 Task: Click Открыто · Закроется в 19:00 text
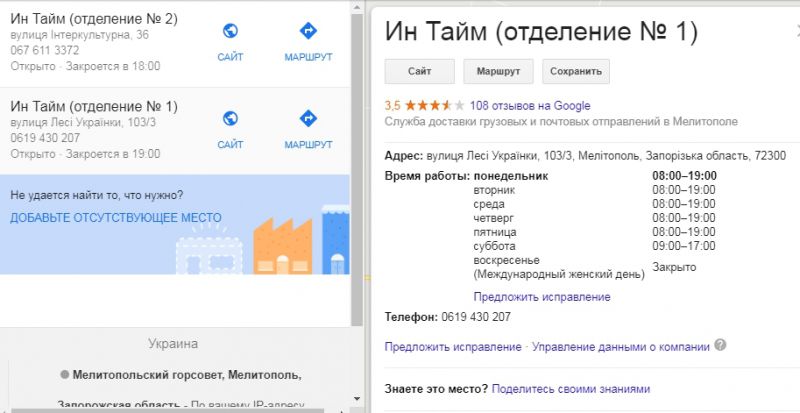click(x=85, y=154)
